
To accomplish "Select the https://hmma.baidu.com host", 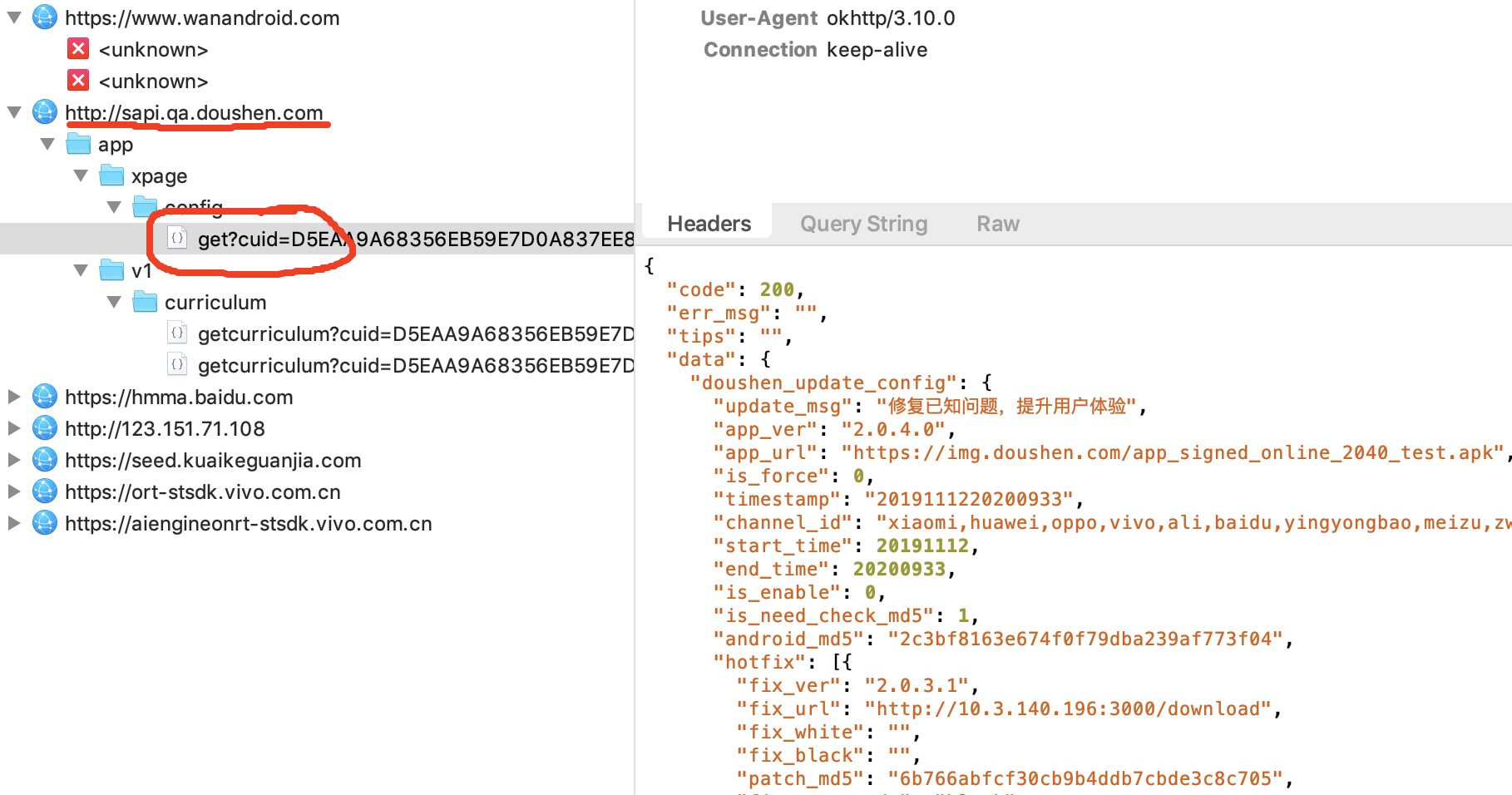I will pos(179,397).
